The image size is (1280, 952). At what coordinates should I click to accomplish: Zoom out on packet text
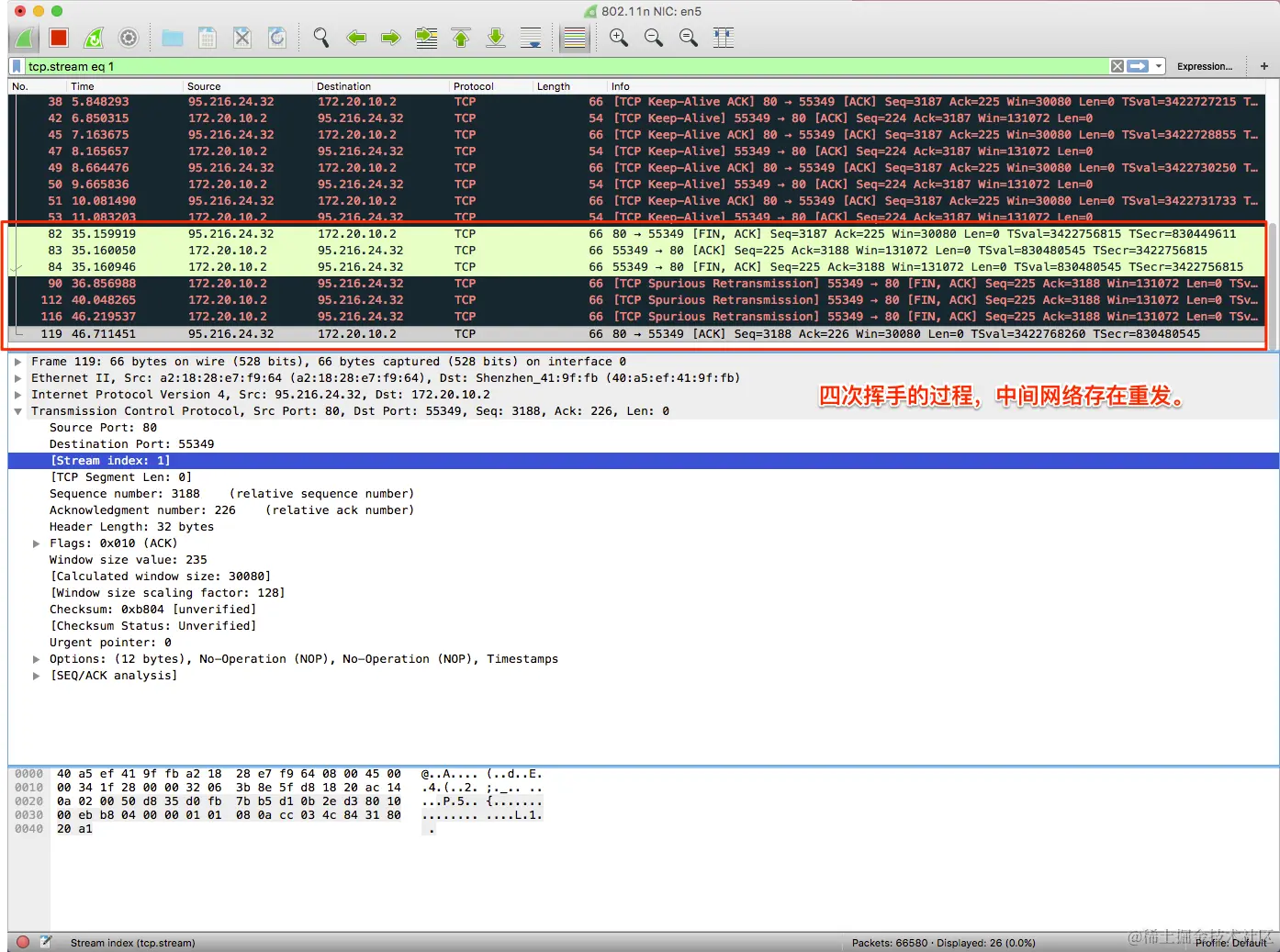click(x=654, y=38)
